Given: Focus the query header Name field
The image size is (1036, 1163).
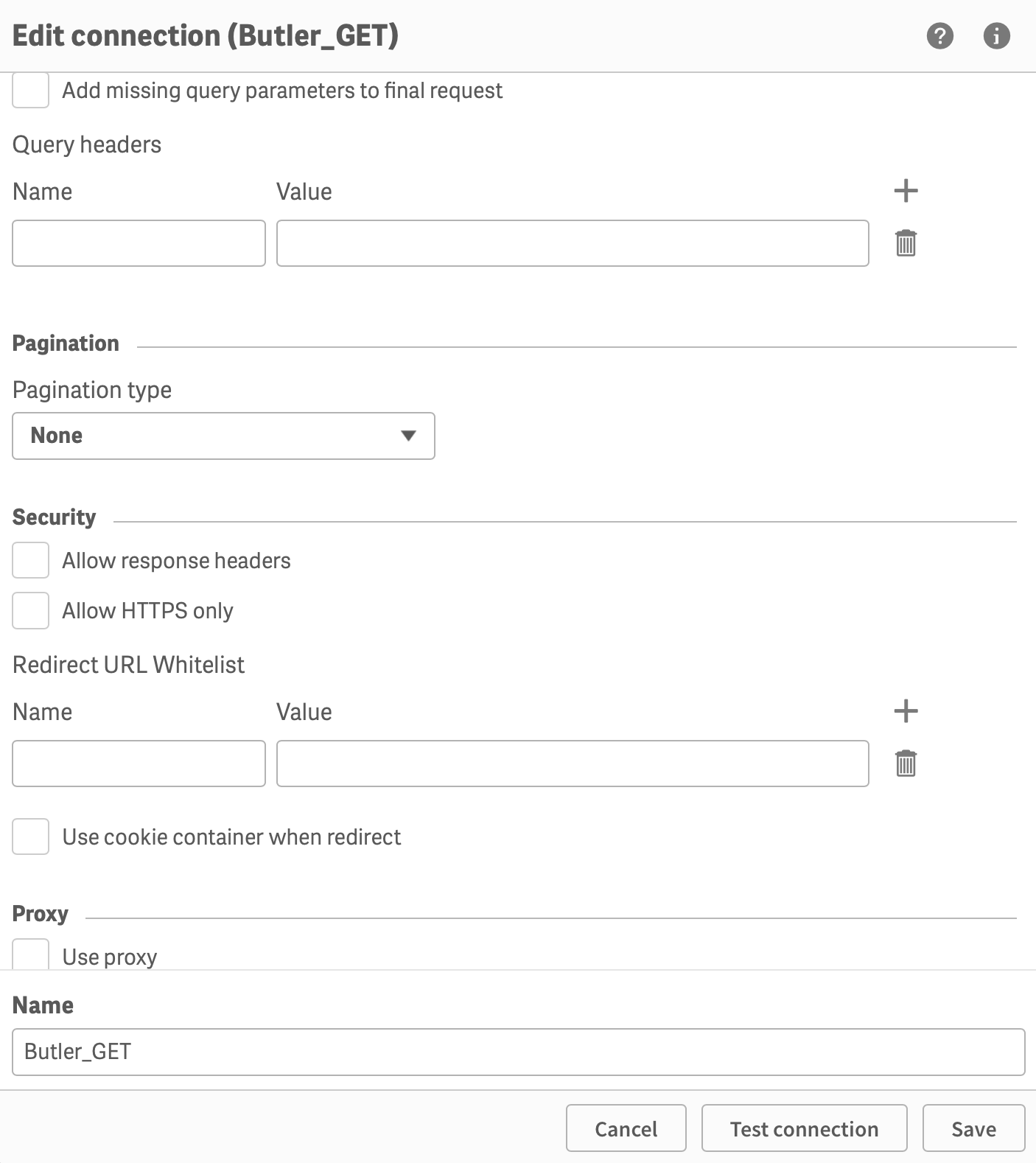Looking at the screenshot, I should coord(139,243).
